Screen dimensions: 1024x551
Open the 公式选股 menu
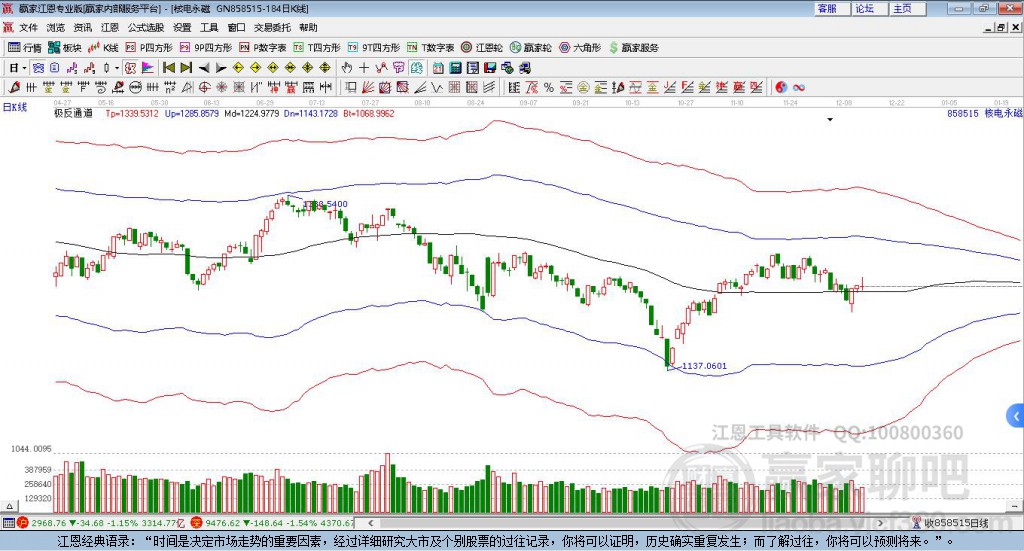146,27
